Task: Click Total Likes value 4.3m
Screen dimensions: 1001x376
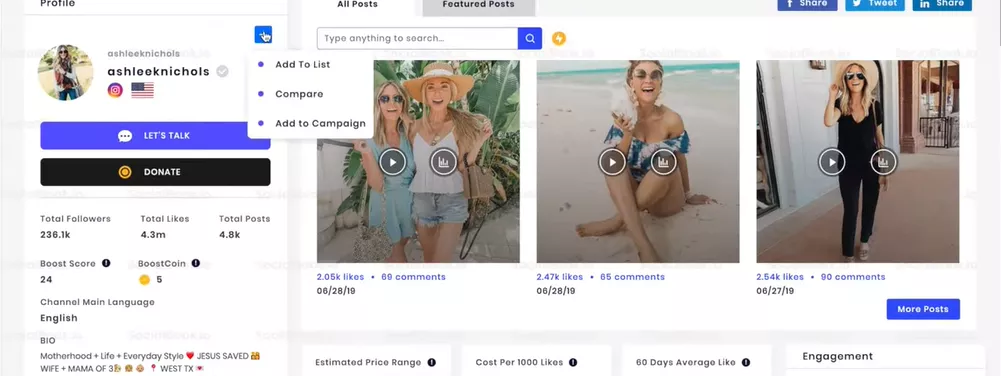Action: (x=153, y=235)
